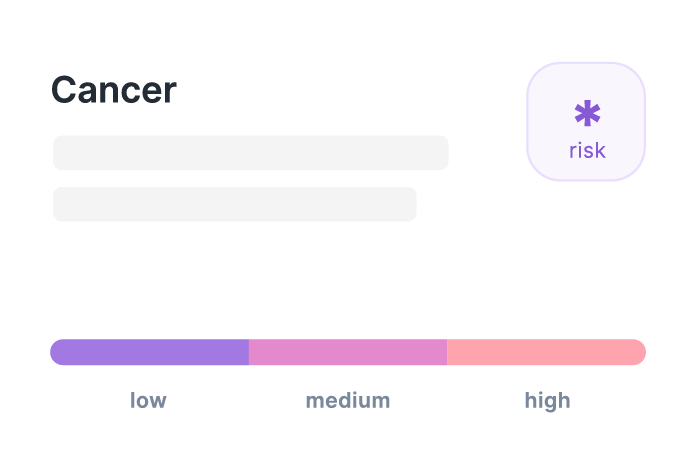This screenshot has height=476, width=699.
Task: Click the right end of the shorter placeholder
Action: point(410,204)
